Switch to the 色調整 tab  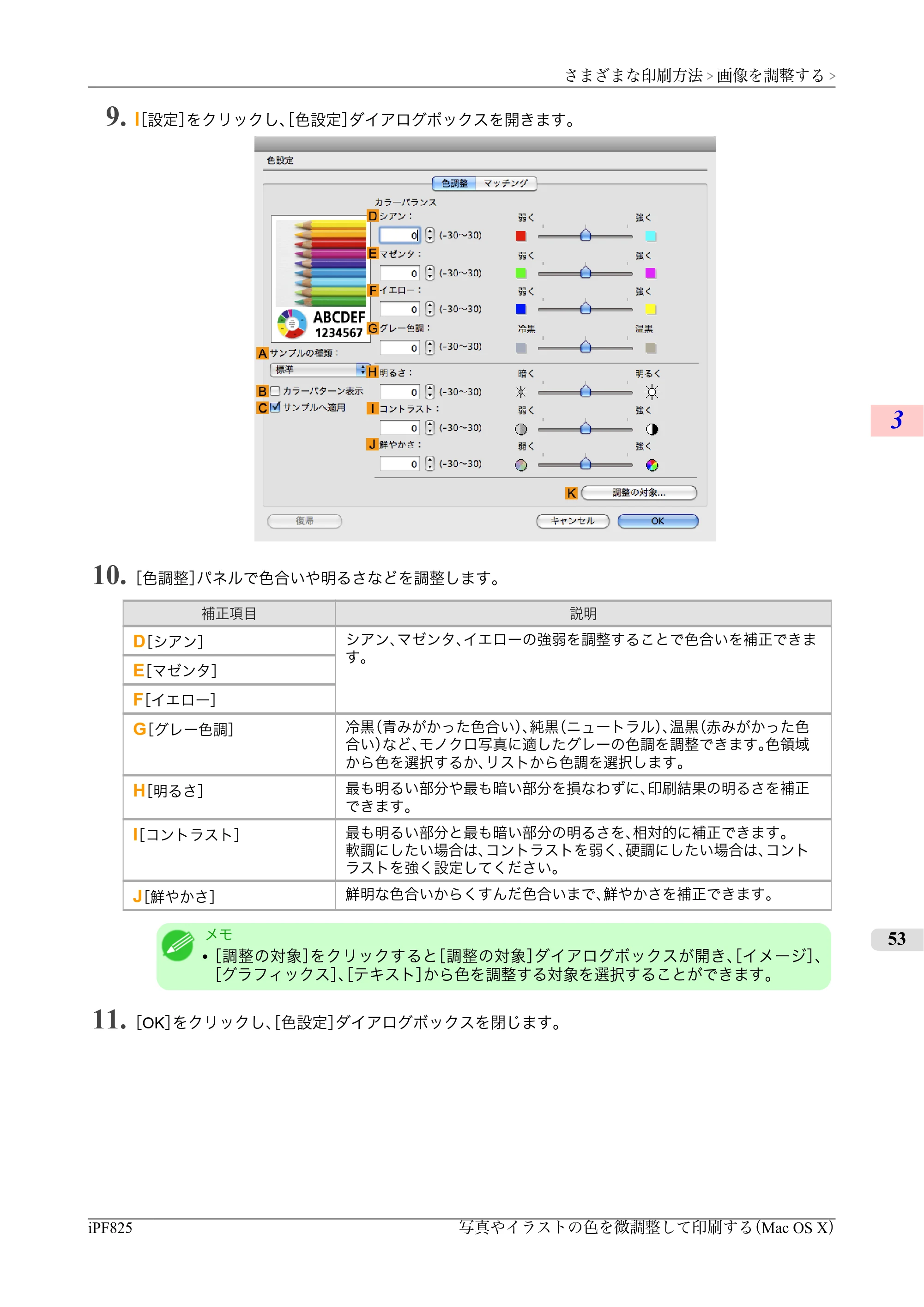coord(454,183)
